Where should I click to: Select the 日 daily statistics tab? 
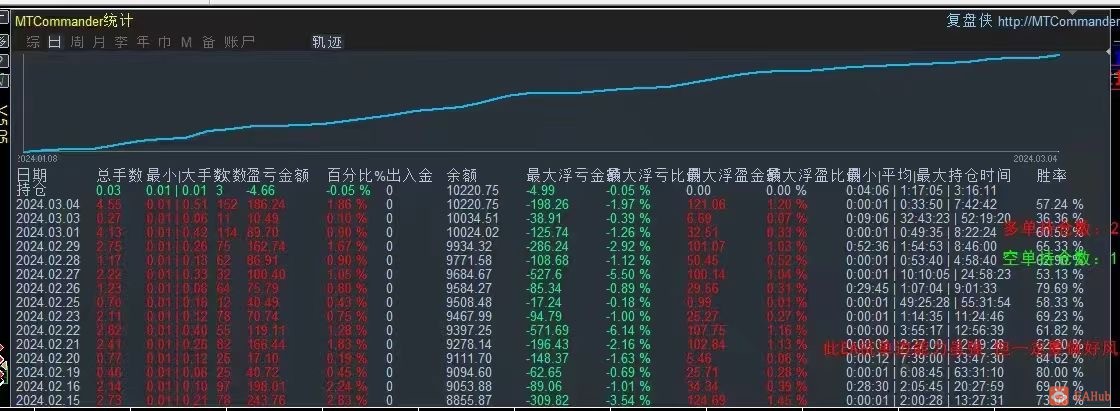(x=55, y=42)
